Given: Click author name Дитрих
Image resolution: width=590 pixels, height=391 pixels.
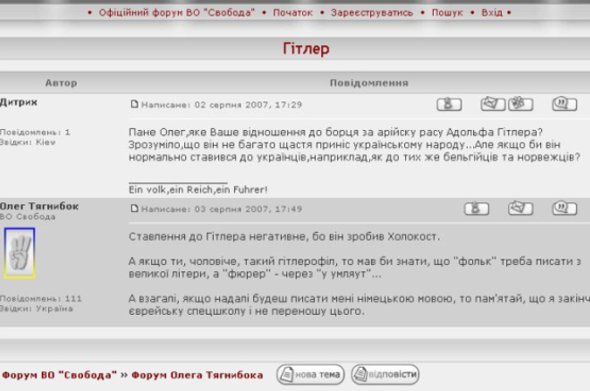Looking at the screenshot, I should tap(18, 102).
